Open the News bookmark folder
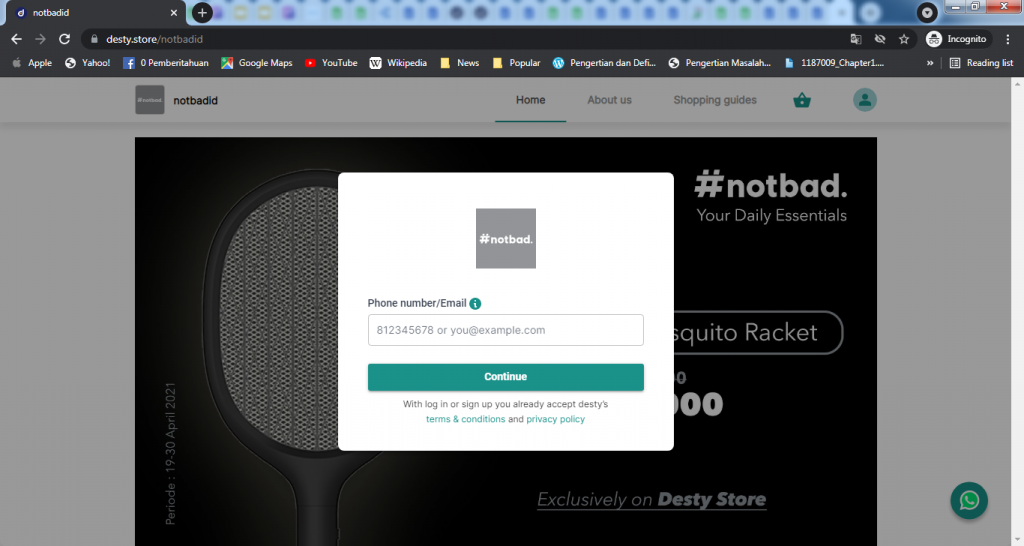 tap(460, 63)
